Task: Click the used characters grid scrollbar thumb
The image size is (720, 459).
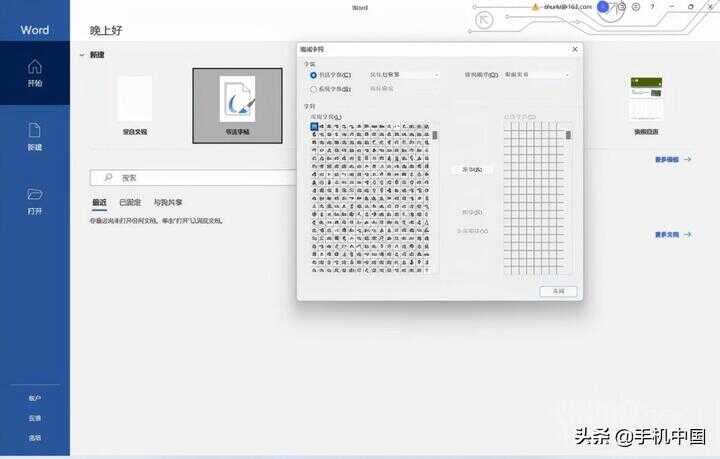Action: pyautogui.click(x=568, y=134)
